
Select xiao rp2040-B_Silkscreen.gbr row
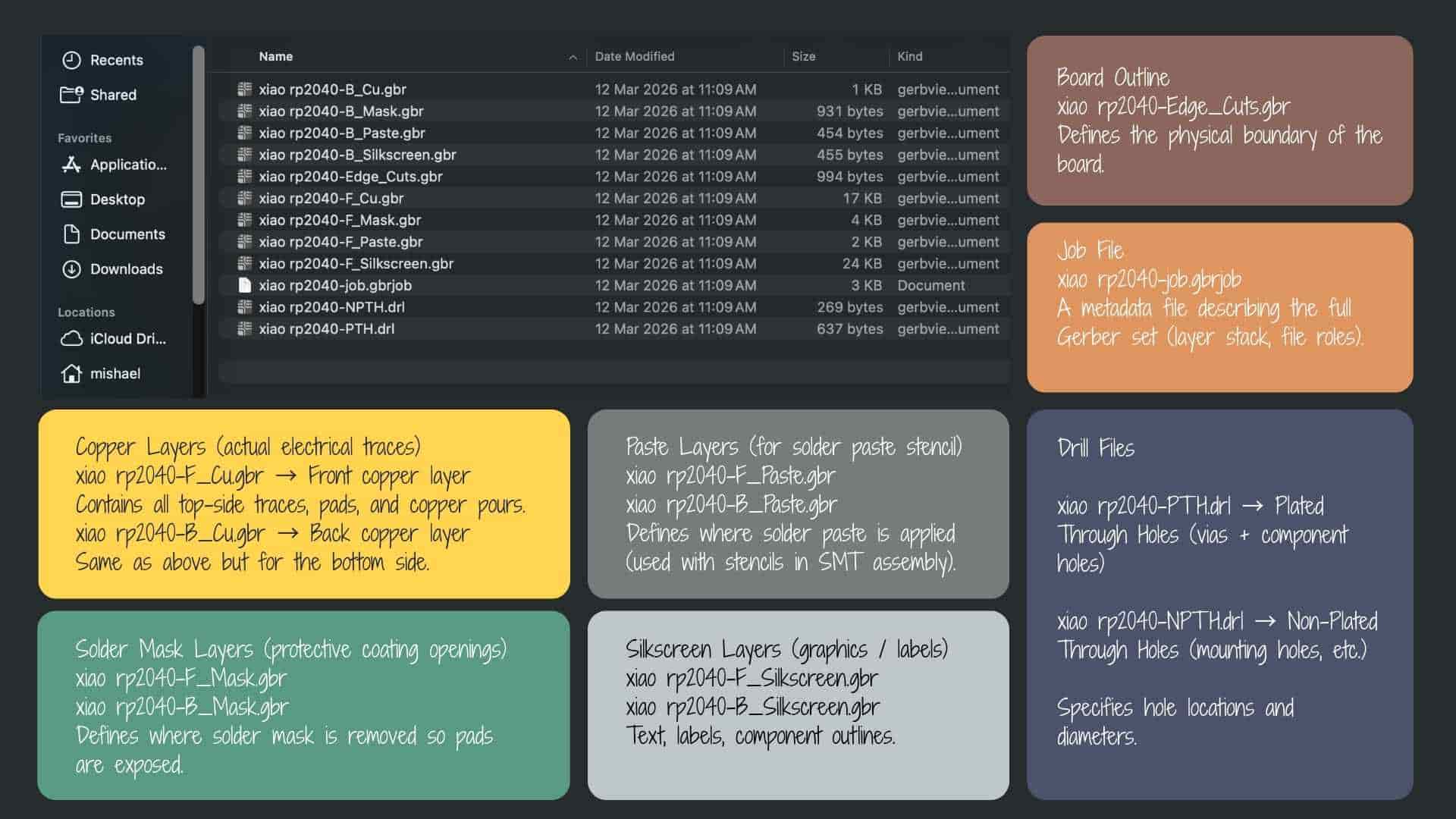[357, 155]
